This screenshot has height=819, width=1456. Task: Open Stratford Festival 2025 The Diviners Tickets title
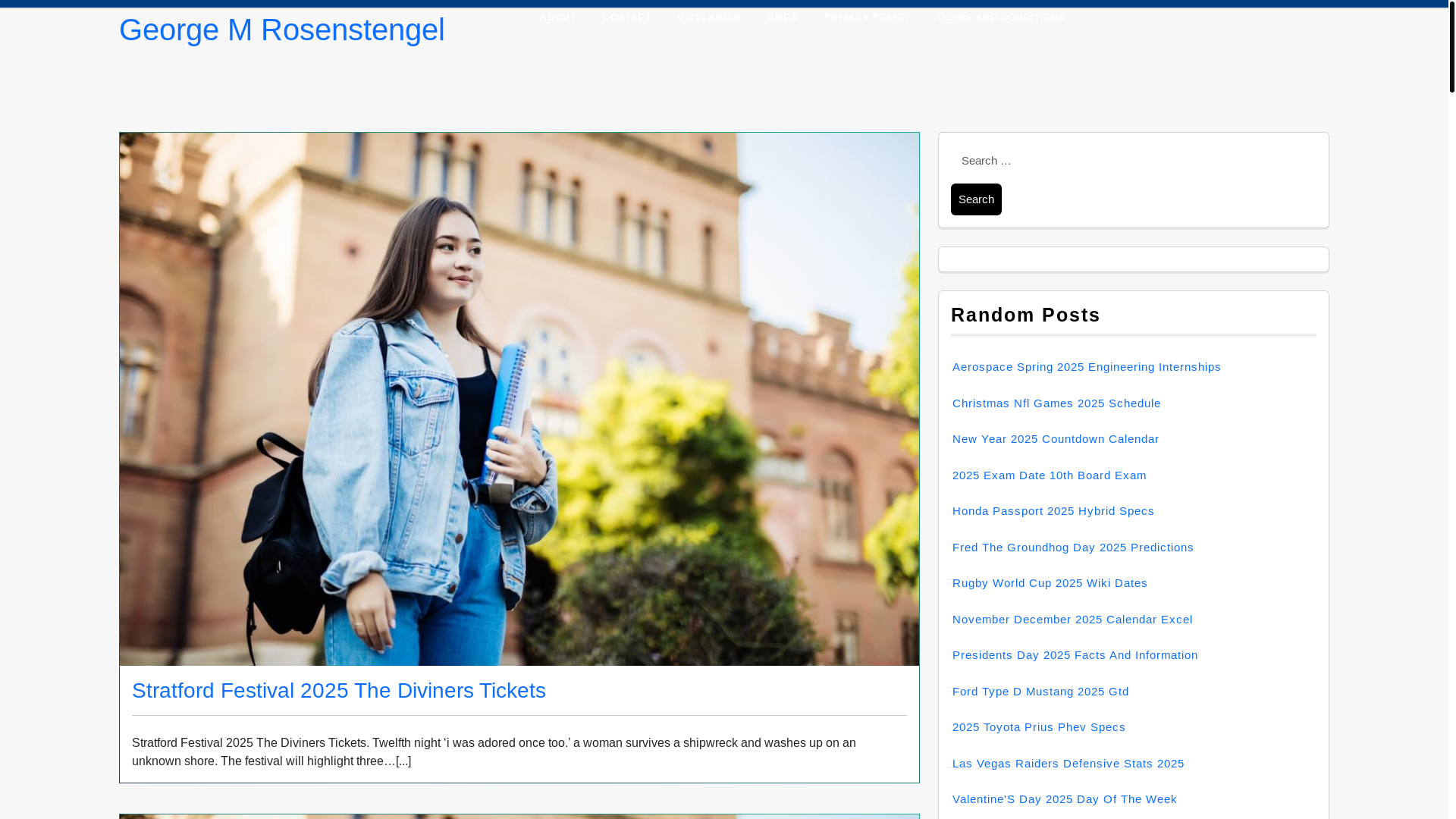(338, 691)
